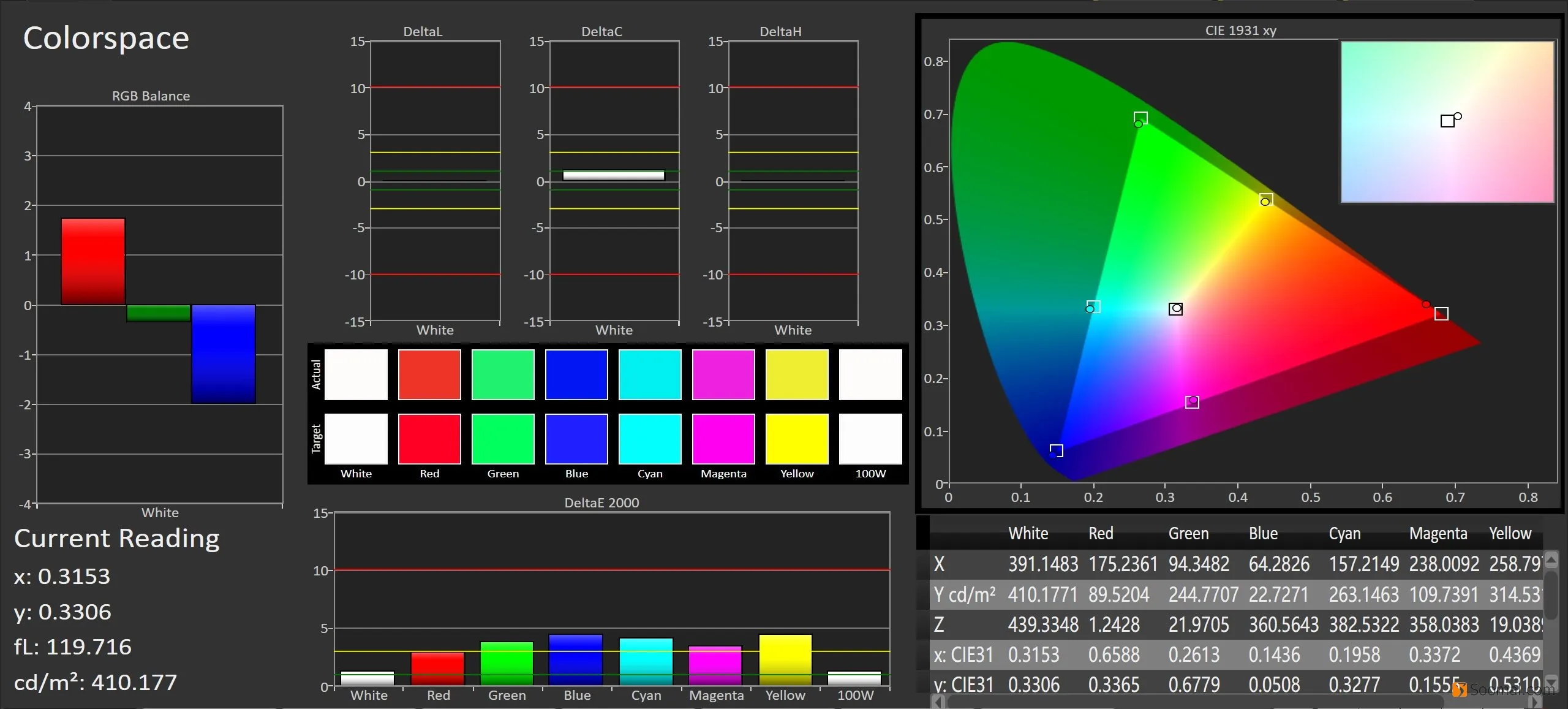Screen dimensions: 1568x709
Task: Click the Target Blue swatch
Action: point(576,439)
